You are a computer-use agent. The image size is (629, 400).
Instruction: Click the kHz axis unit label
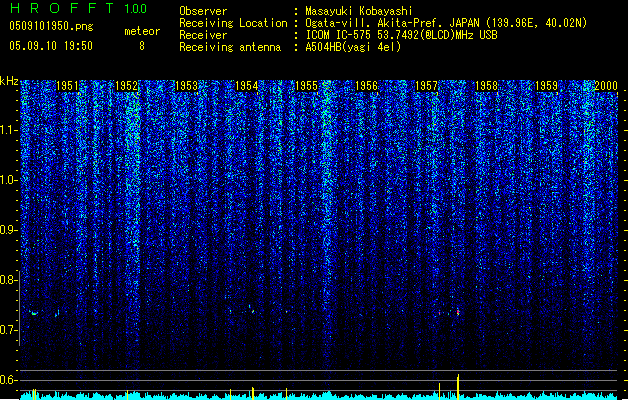(9, 81)
